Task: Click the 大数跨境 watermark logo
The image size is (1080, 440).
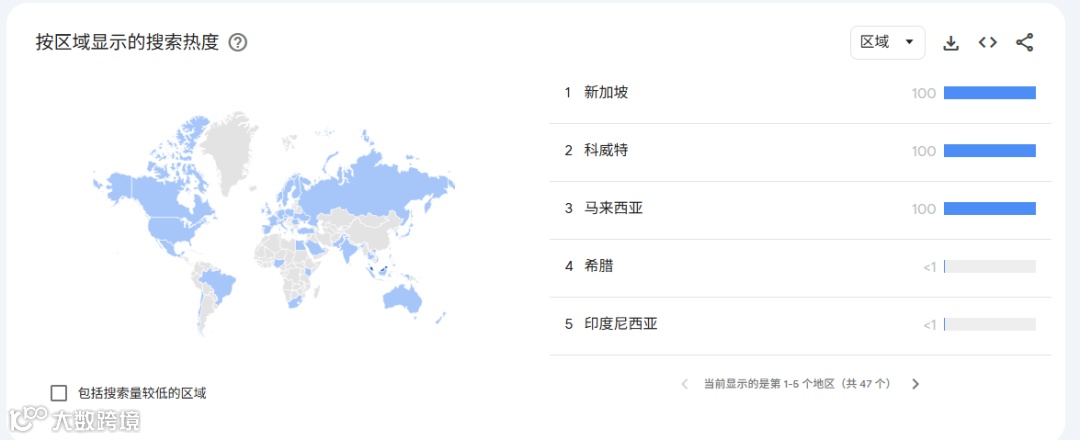Action: pyautogui.click(x=75, y=420)
